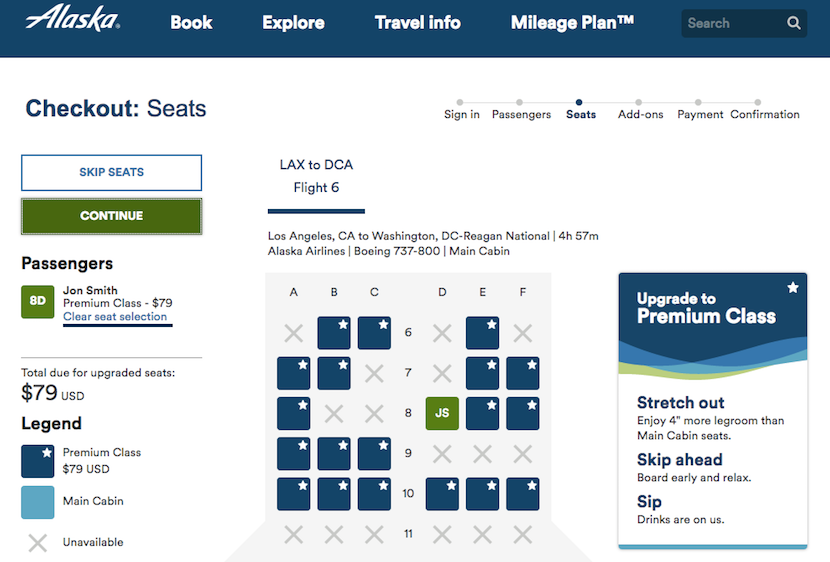Pick Premium seat 7F

point(523,373)
